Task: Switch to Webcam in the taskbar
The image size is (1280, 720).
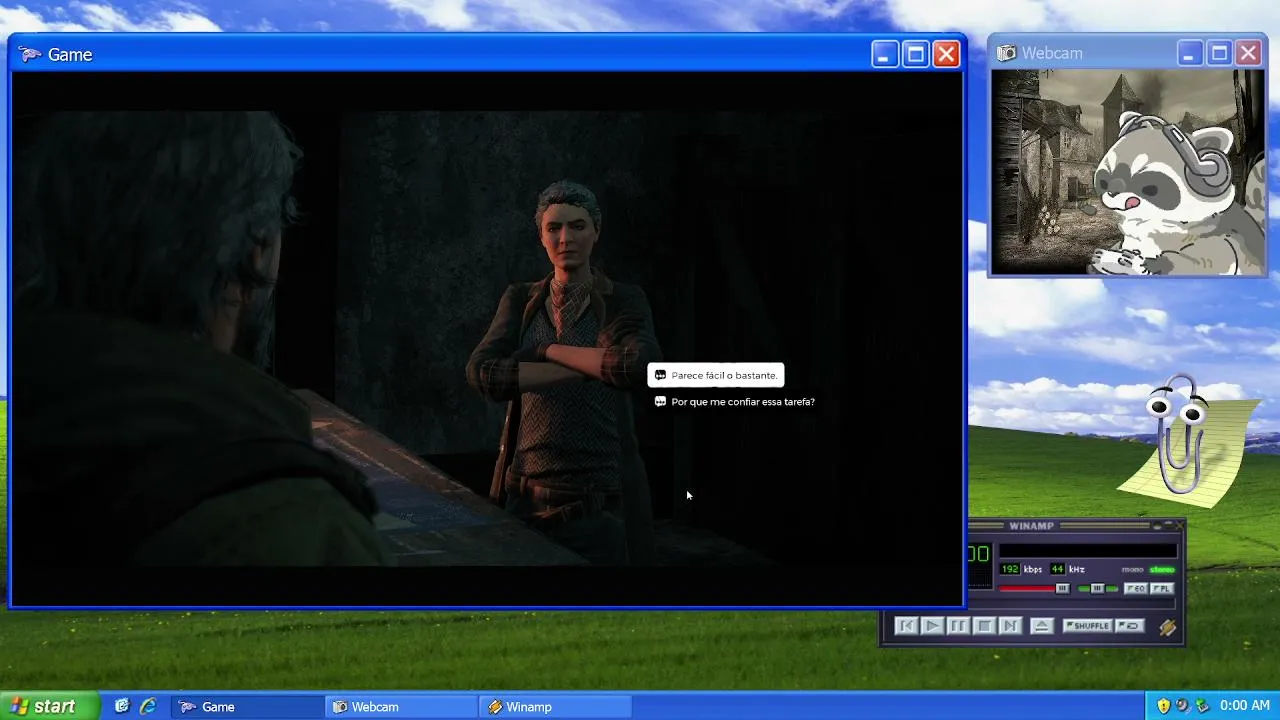Action: [x=402, y=707]
